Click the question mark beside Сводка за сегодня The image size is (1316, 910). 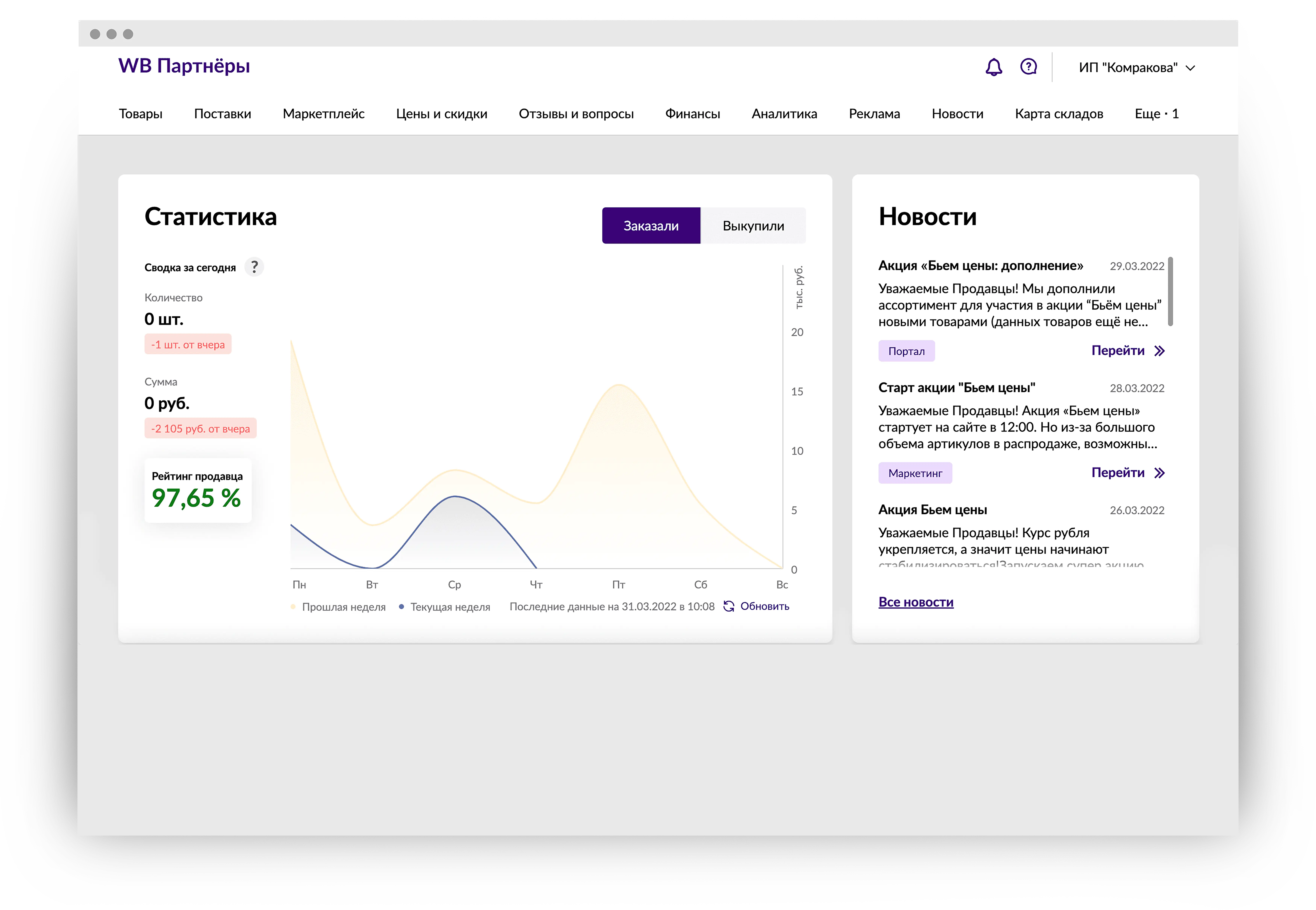(254, 267)
